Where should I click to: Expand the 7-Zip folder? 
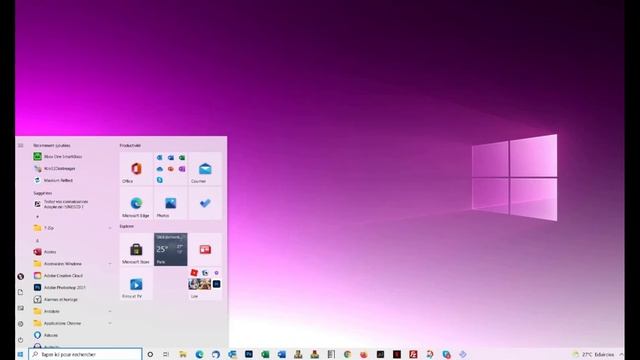[x=73, y=228]
